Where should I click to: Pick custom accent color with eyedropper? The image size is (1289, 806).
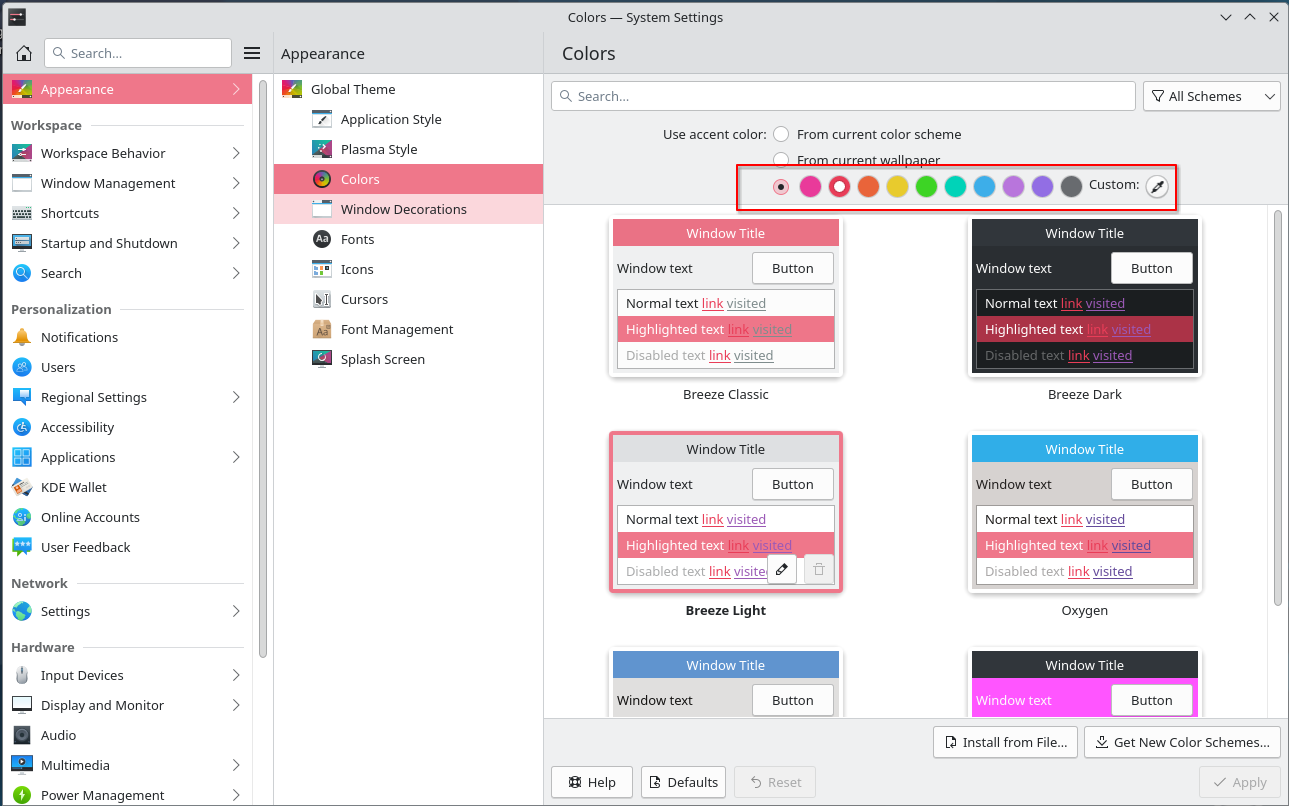point(1157,186)
